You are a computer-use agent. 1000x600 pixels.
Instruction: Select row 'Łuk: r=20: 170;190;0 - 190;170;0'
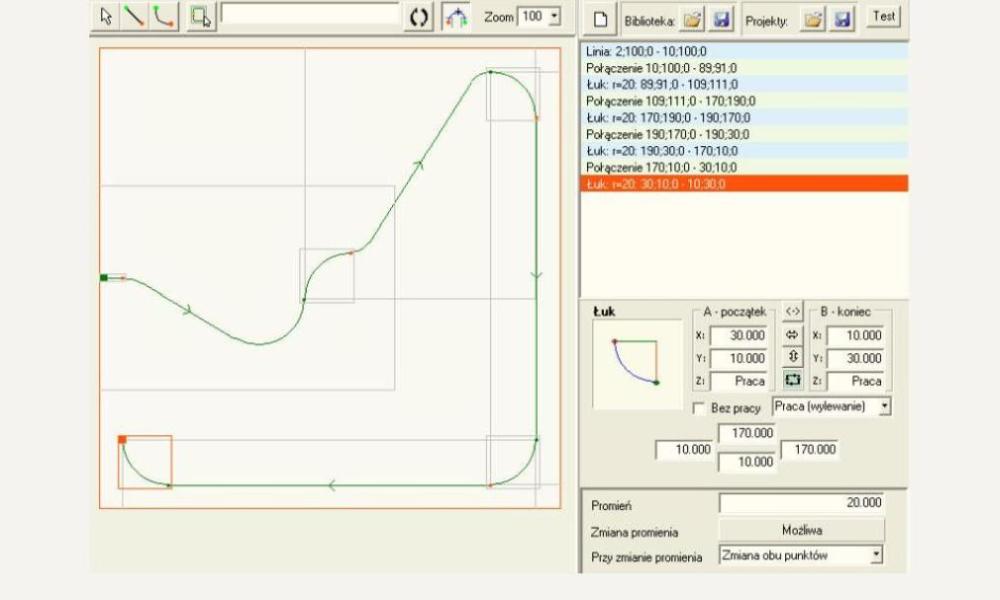744,118
